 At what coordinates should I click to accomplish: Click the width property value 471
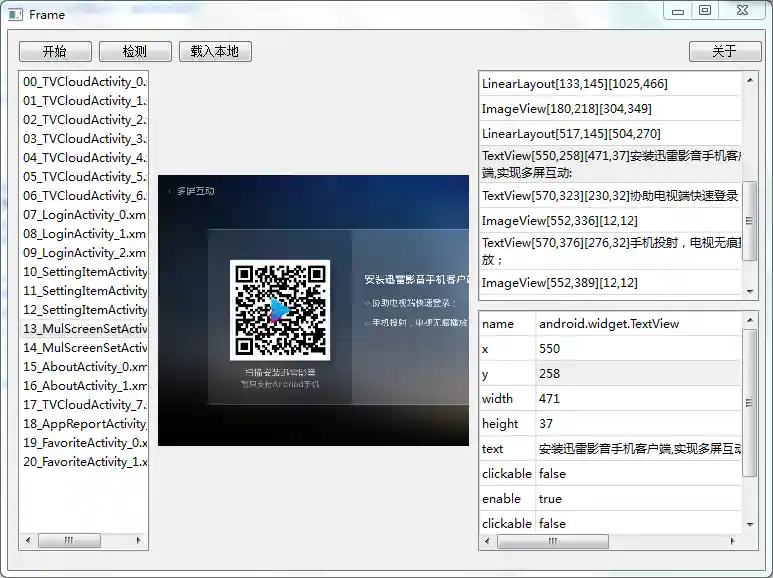(x=640, y=399)
